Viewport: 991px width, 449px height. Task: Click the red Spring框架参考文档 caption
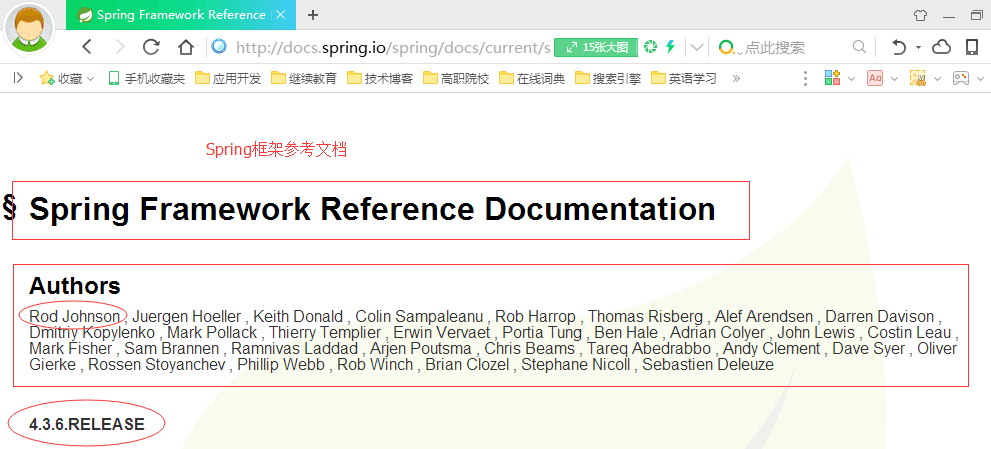[x=276, y=150]
